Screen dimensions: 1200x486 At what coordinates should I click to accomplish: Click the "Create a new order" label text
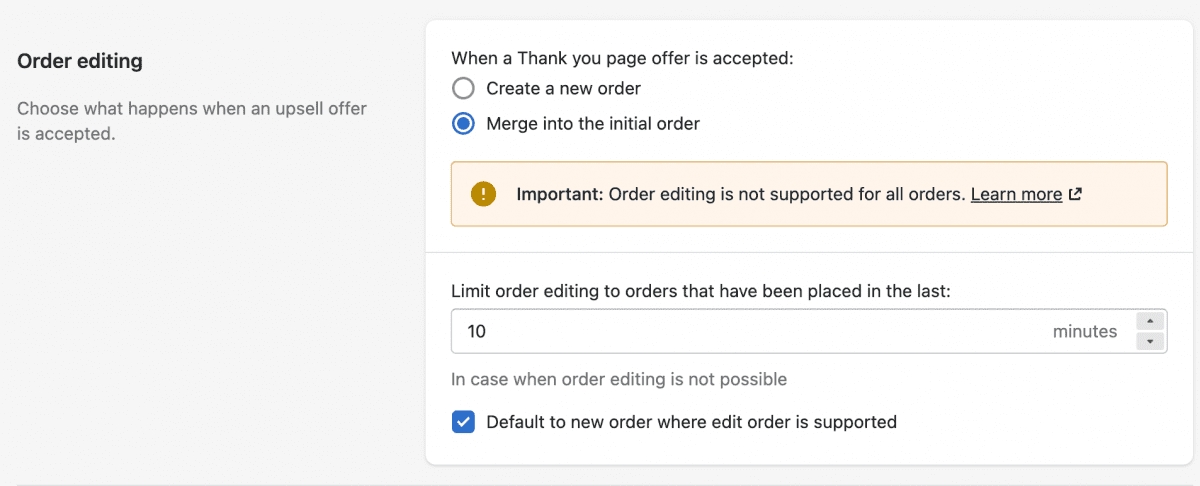(563, 89)
